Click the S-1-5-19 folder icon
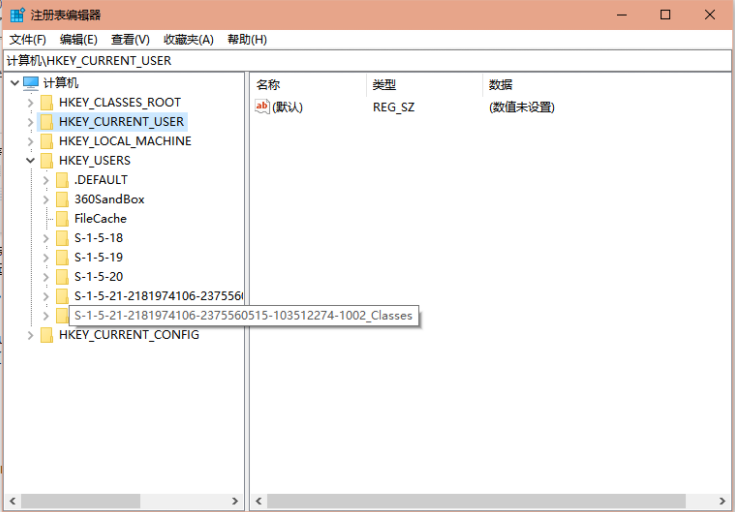735x512 pixels. pos(62,257)
